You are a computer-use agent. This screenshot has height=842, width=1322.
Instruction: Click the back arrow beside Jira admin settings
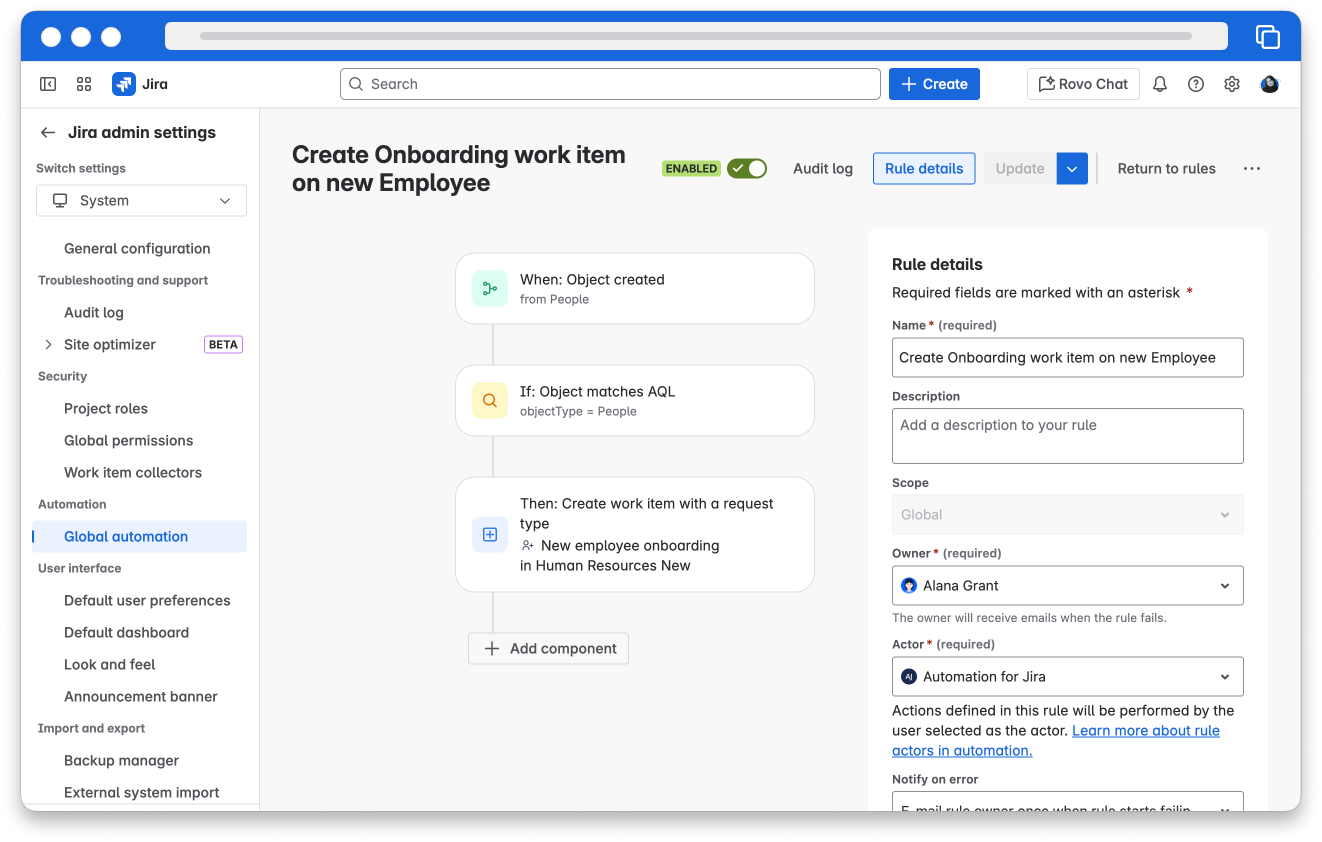point(47,132)
